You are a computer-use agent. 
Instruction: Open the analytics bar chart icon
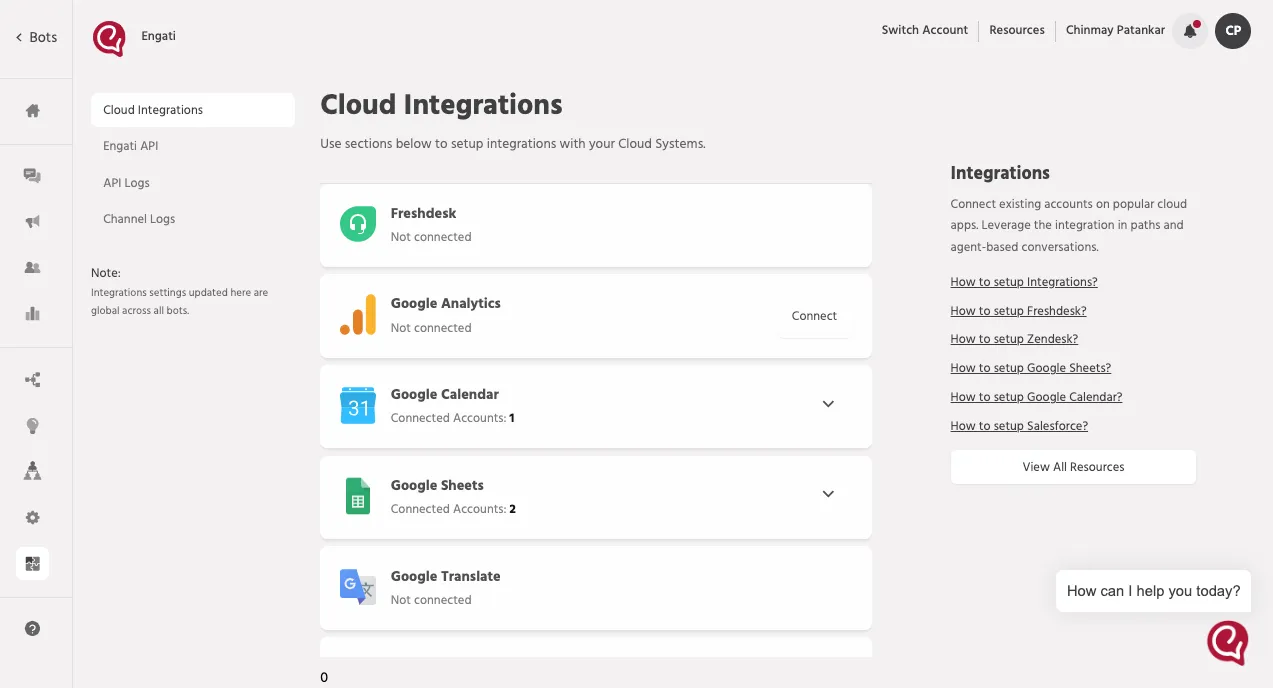tap(32, 314)
